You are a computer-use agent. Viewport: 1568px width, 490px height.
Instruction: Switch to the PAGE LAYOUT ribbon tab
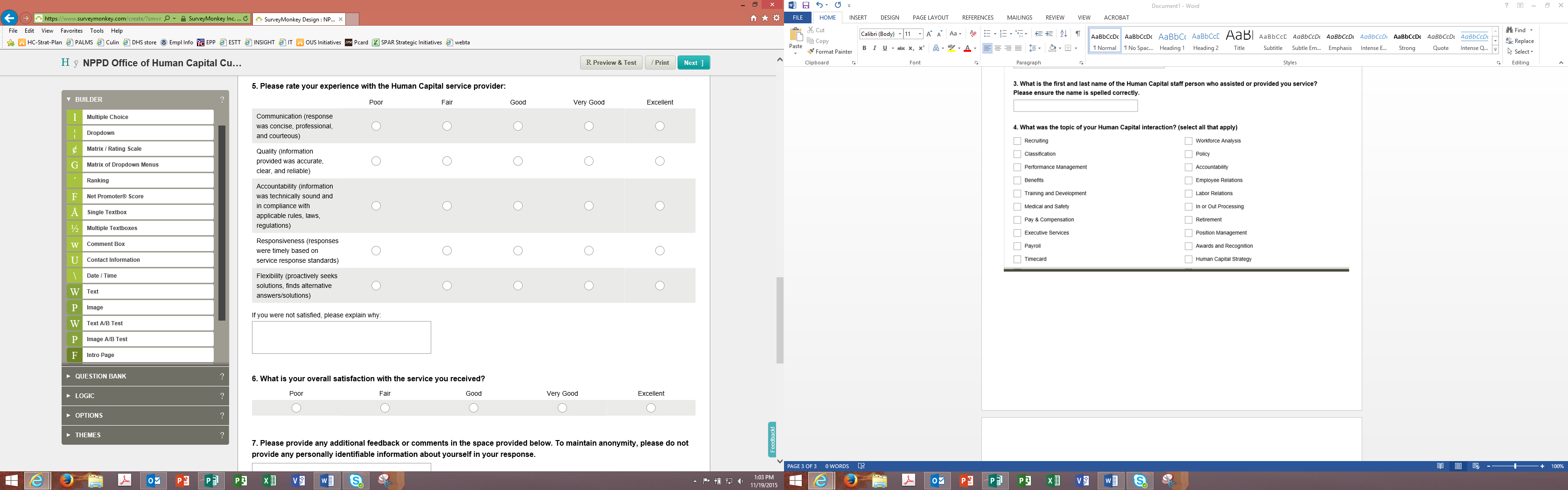930,18
